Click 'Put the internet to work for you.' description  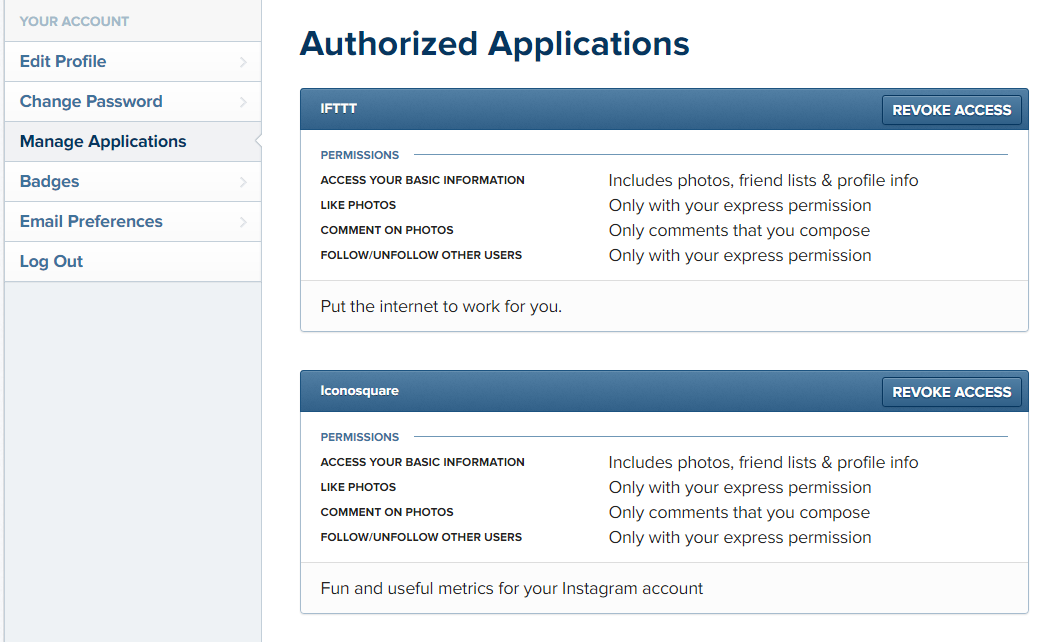coord(441,307)
